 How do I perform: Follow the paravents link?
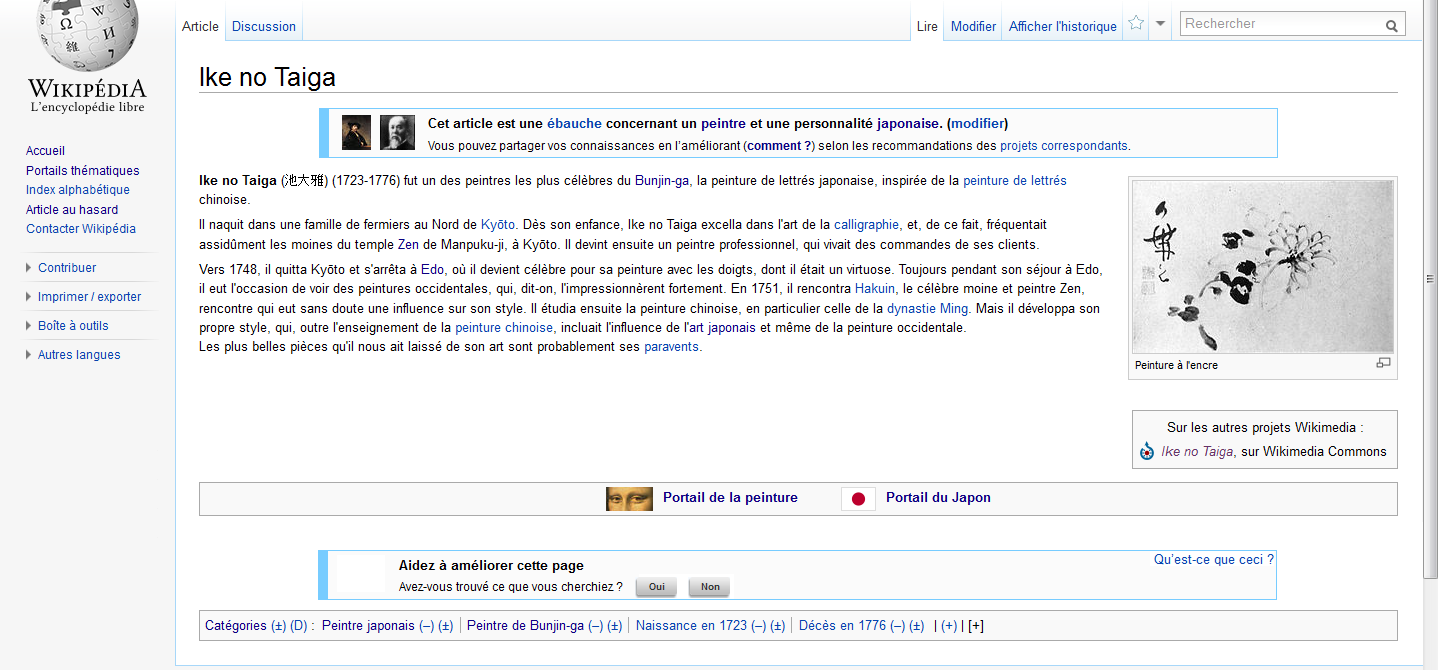pyautogui.click(x=671, y=347)
